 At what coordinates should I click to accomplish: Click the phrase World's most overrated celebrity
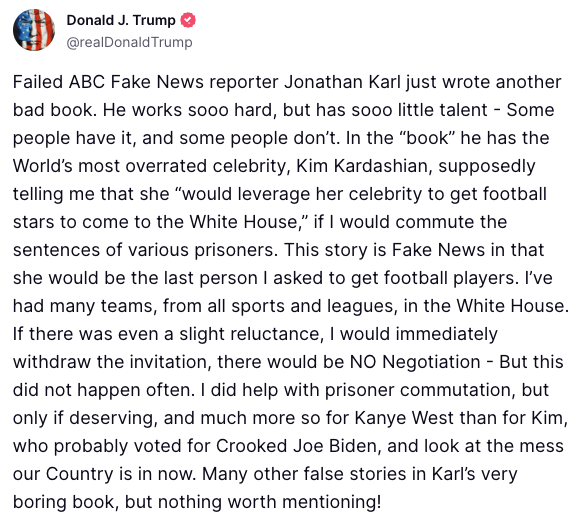tap(150, 166)
